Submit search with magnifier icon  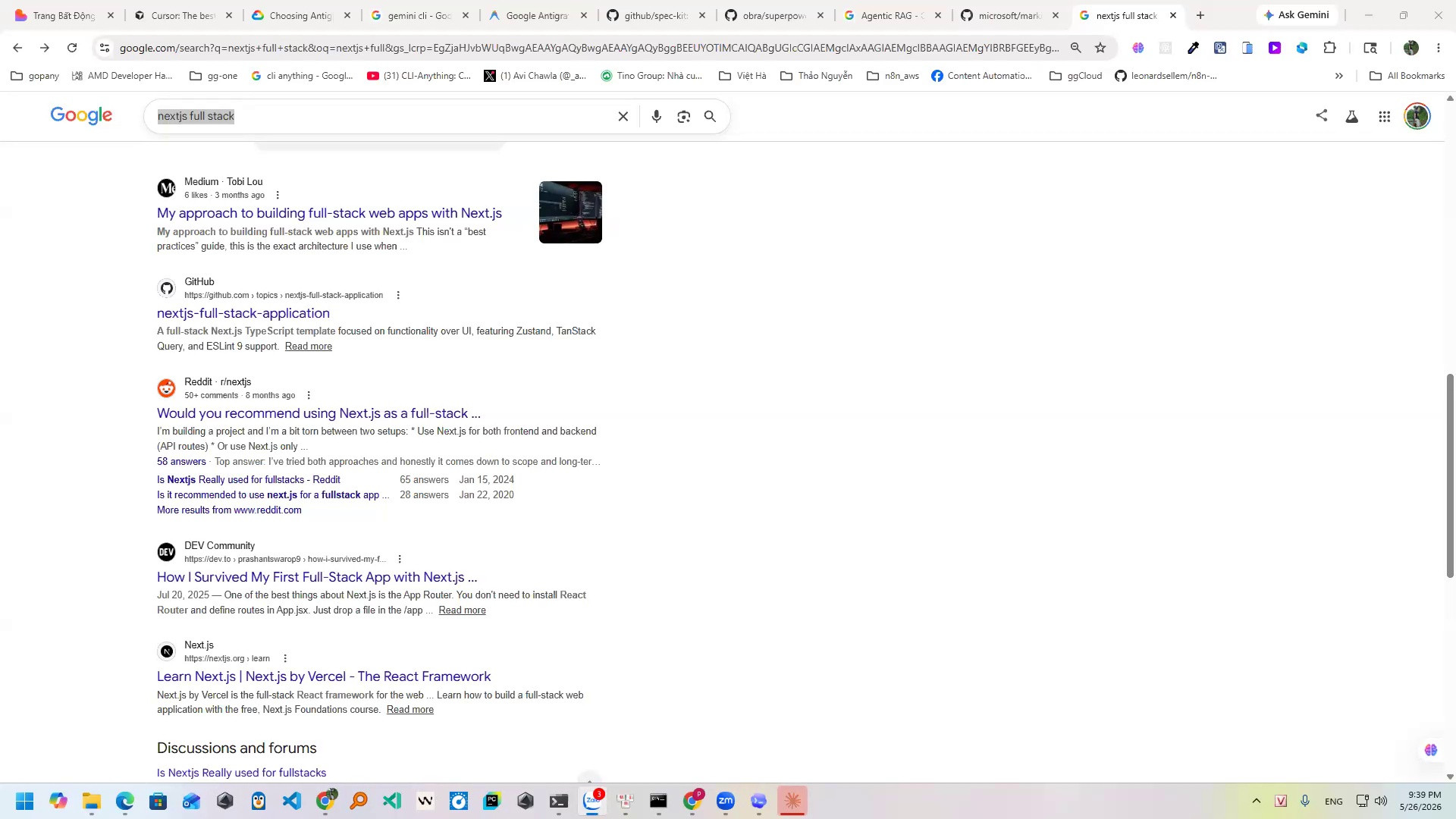(711, 117)
